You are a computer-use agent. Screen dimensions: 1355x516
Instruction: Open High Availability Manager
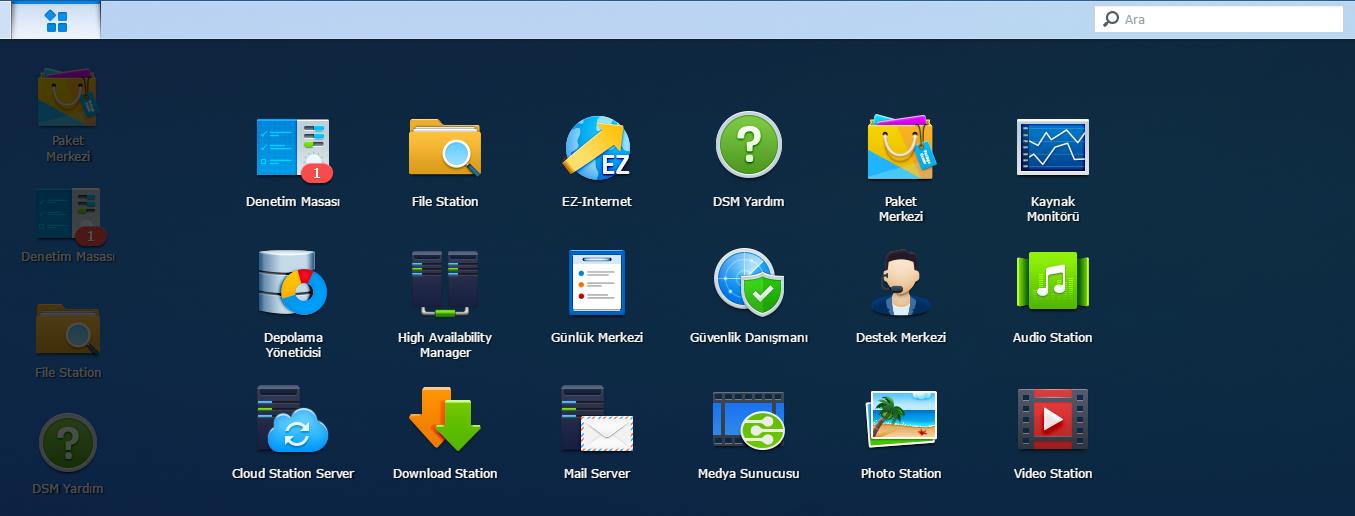point(445,284)
